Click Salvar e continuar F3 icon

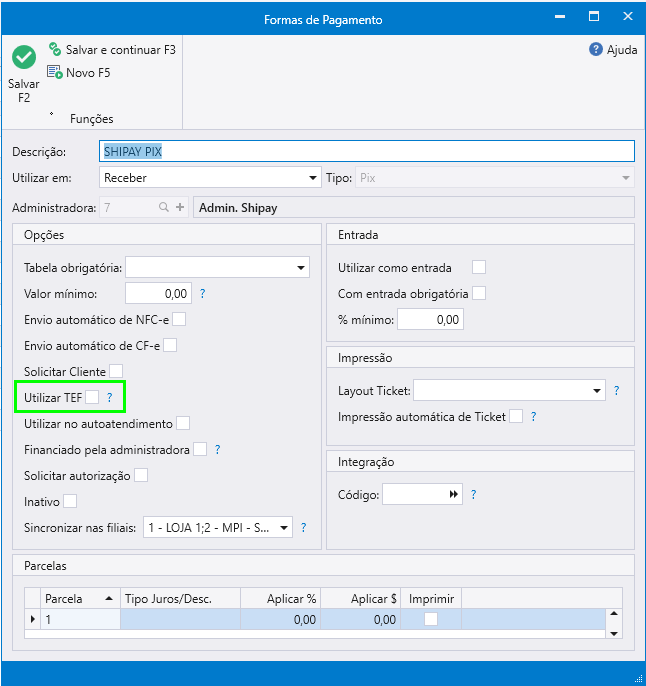(55, 49)
